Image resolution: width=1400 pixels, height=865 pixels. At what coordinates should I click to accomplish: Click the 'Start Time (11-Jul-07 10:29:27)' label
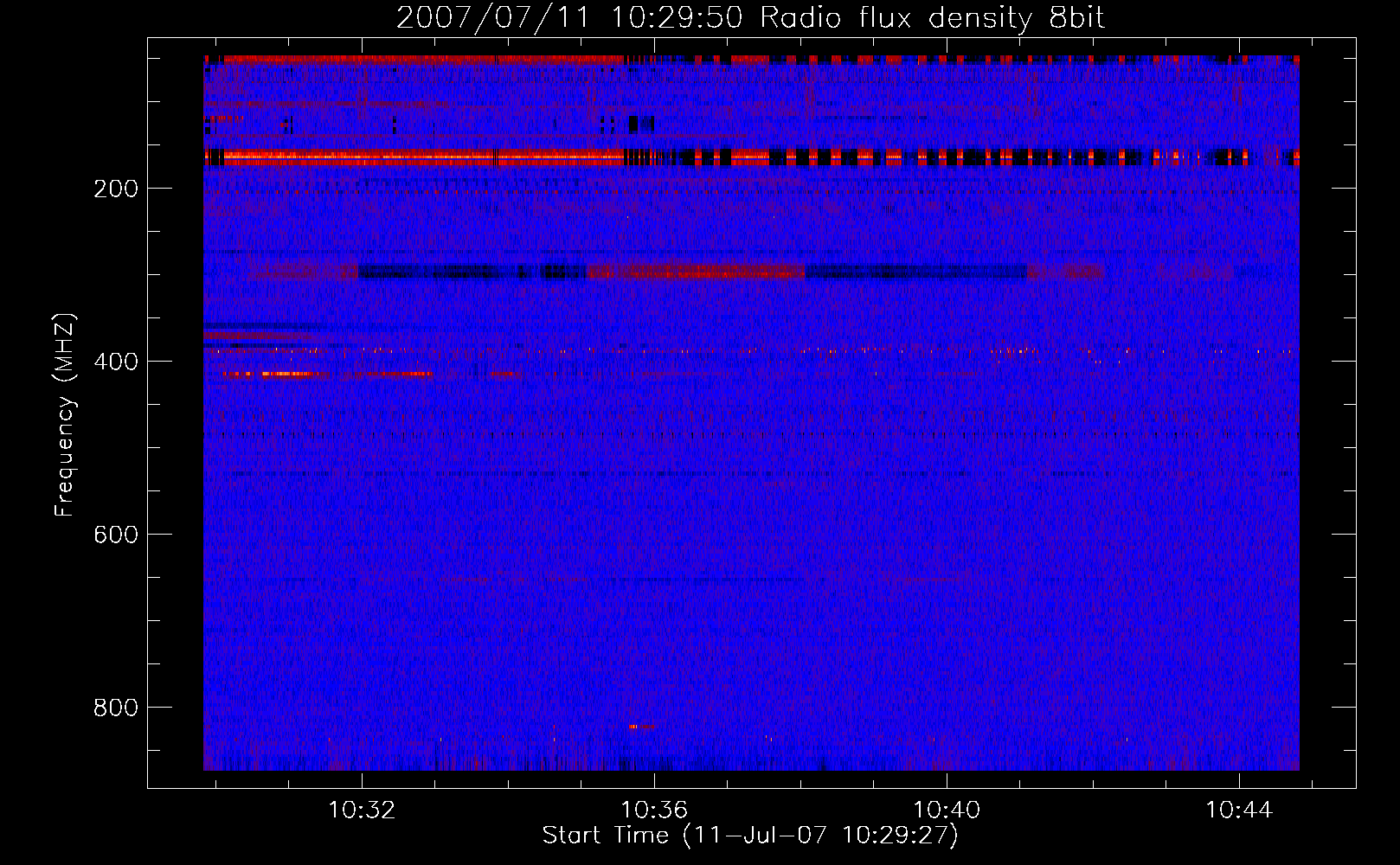[x=750, y=836]
